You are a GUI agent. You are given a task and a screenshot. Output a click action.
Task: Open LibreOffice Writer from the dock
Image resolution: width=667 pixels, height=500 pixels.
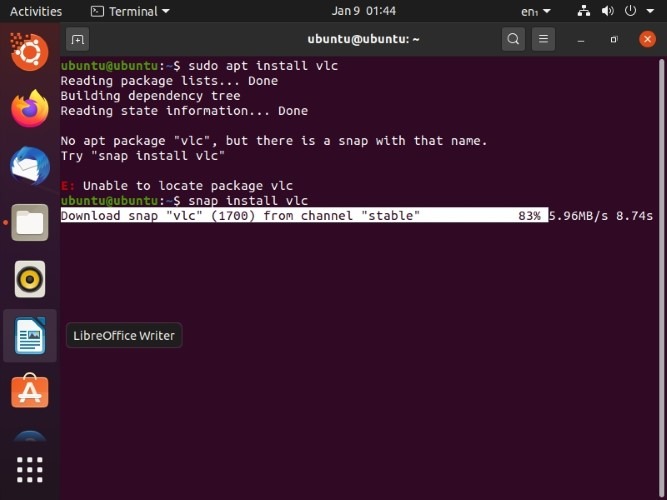[x=30, y=336]
